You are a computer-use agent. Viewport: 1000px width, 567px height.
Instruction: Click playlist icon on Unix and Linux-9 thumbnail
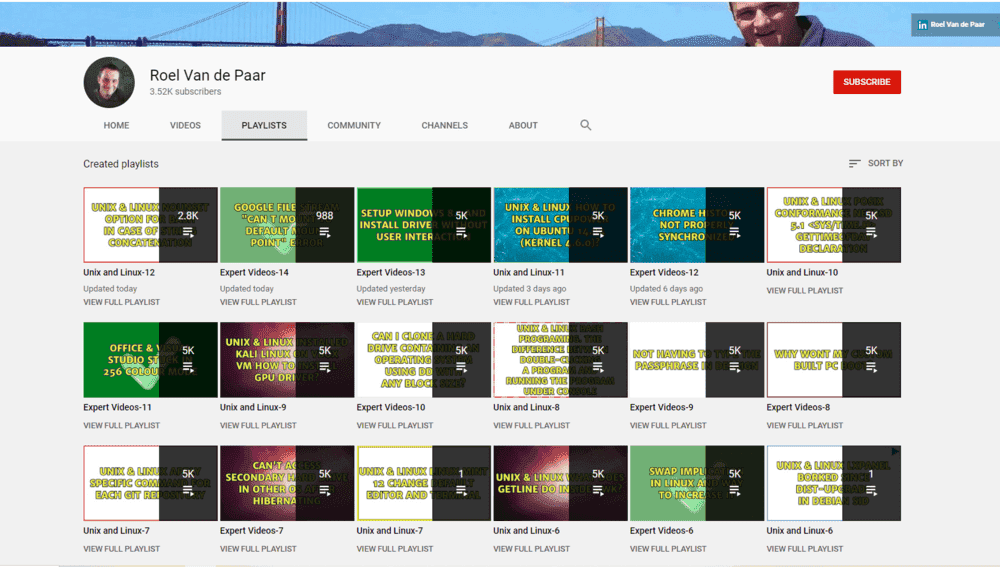coord(324,367)
